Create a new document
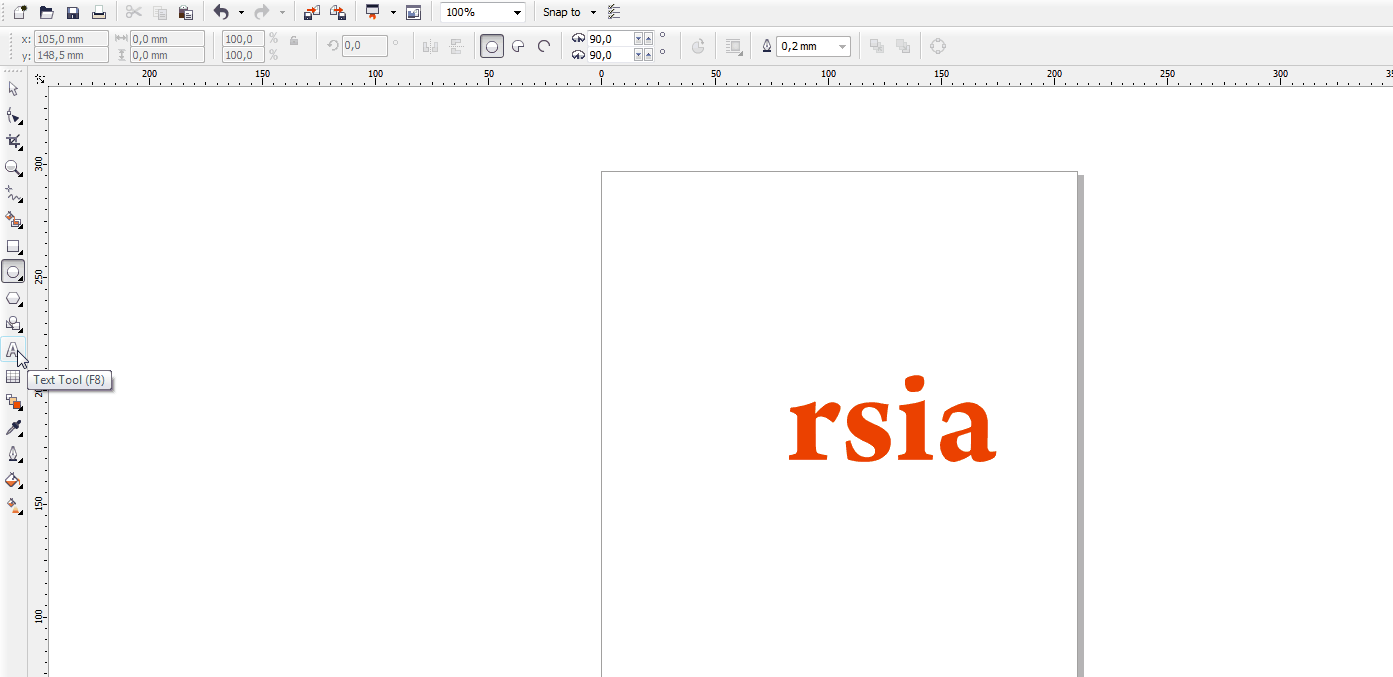1393x677 pixels. pyautogui.click(x=19, y=12)
